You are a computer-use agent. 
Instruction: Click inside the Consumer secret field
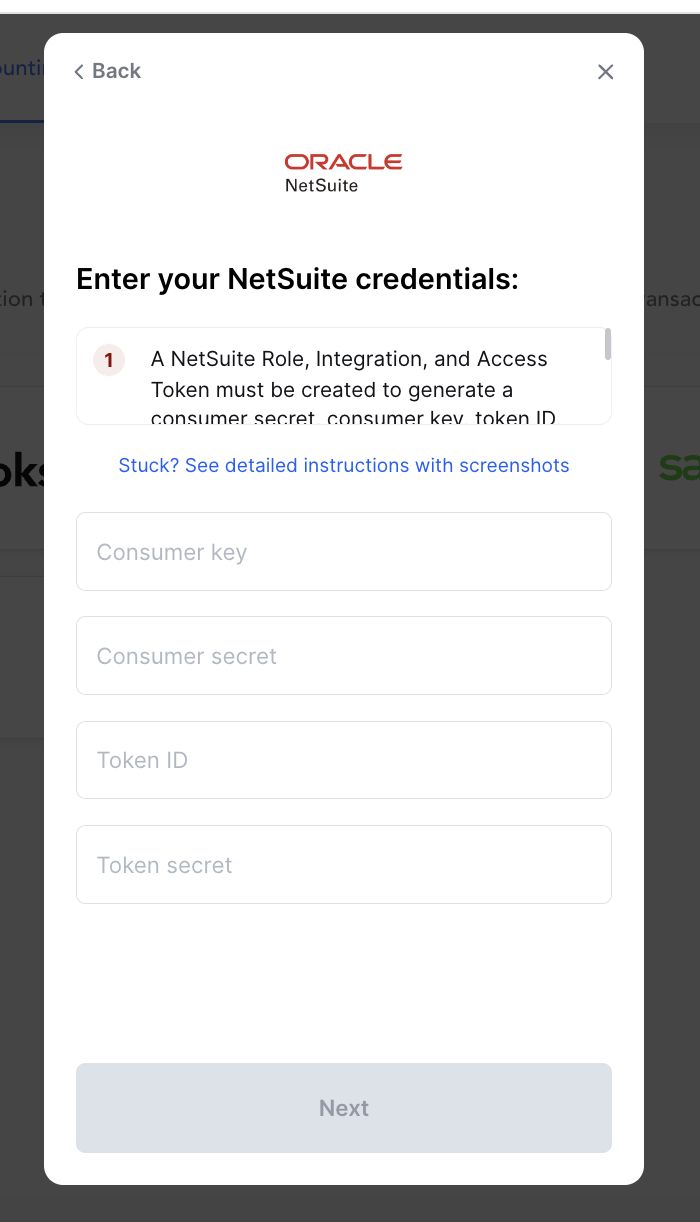pos(343,655)
